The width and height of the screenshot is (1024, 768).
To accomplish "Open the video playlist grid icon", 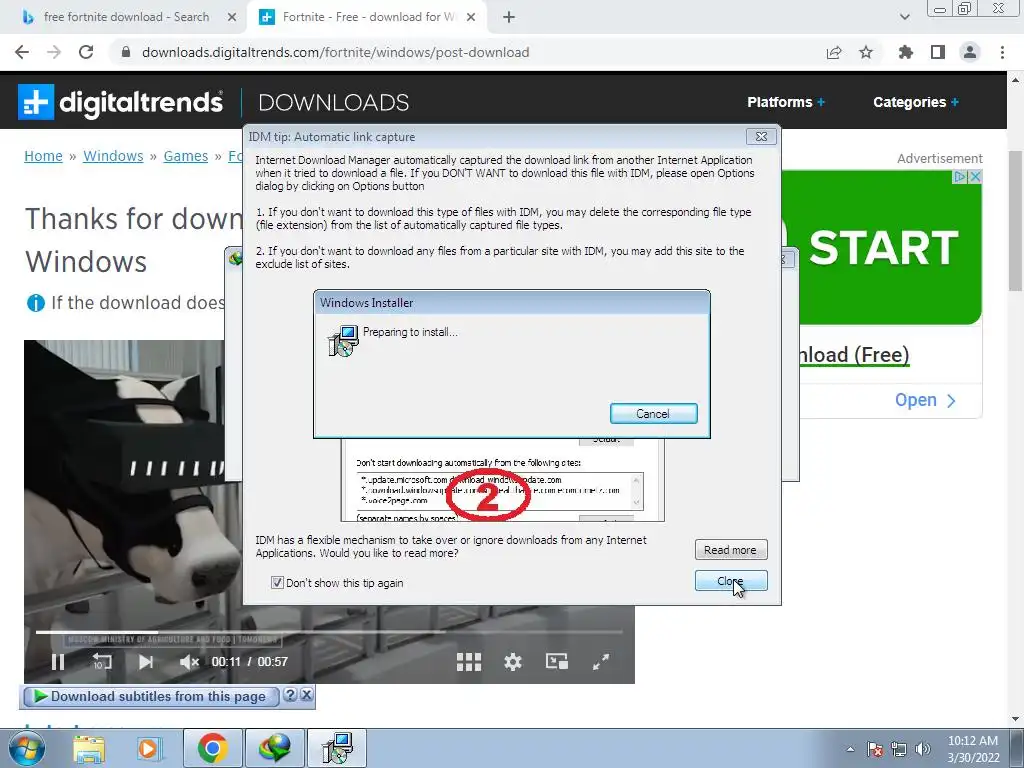I will tap(468, 662).
